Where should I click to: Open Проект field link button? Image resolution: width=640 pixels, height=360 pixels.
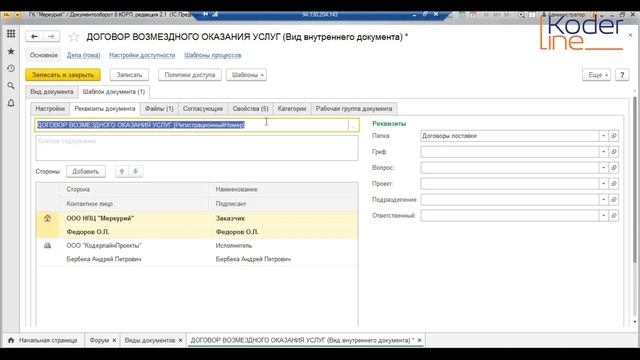pyautogui.click(x=613, y=184)
